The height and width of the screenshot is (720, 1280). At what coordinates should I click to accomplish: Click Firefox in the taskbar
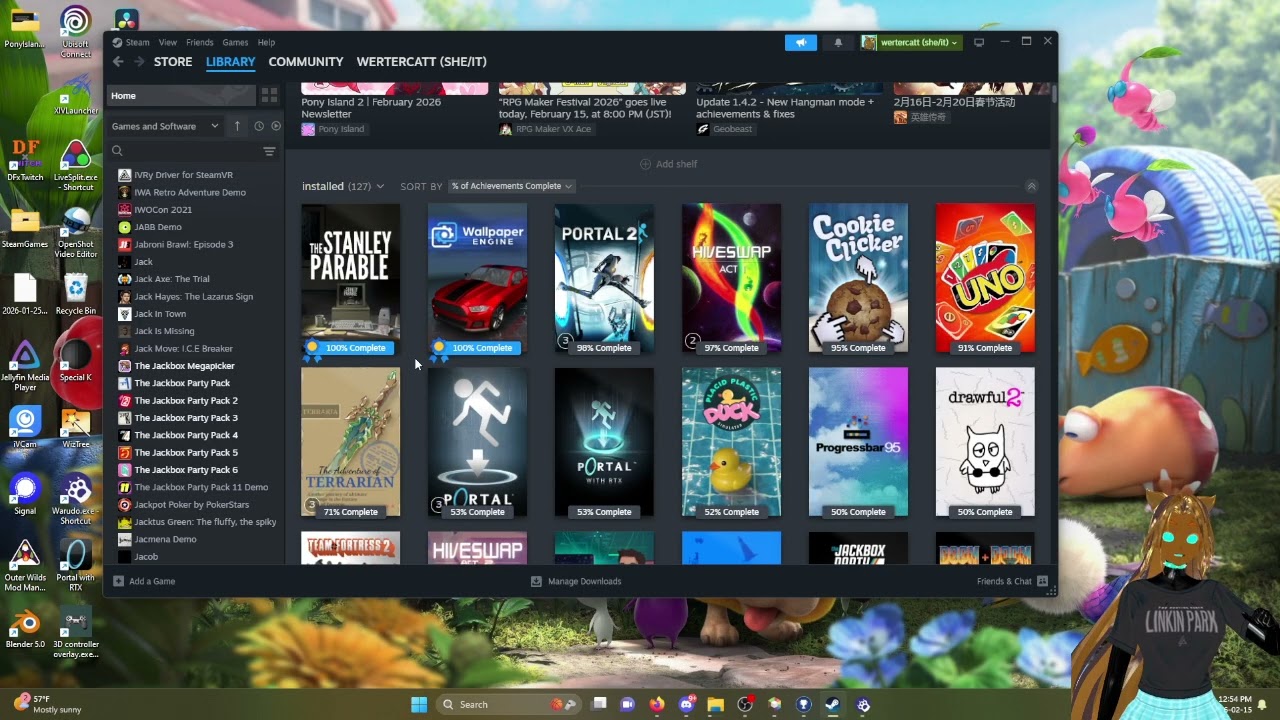pos(656,704)
